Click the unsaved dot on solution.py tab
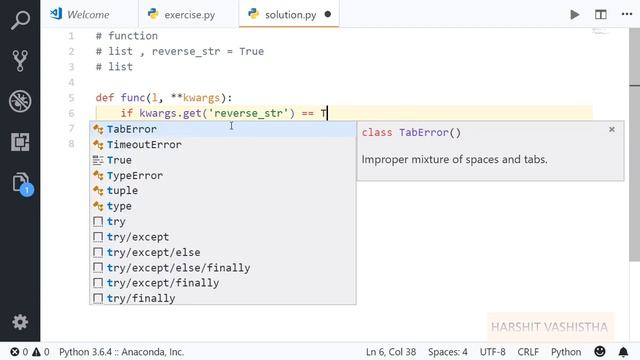This screenshot has height=360, width=640. (x=327, y=14)
